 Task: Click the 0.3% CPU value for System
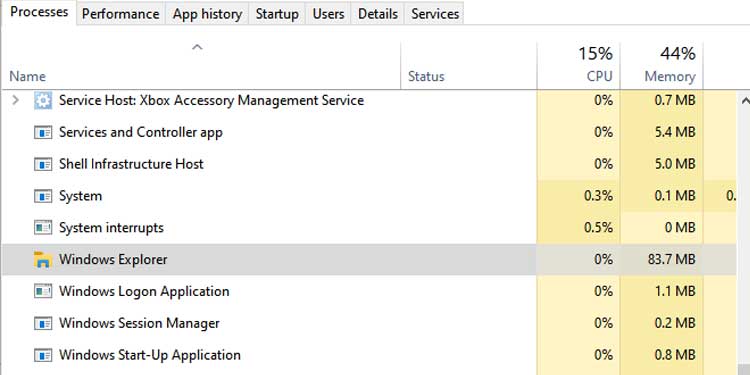pyautogui.click(x=598, y=196)
